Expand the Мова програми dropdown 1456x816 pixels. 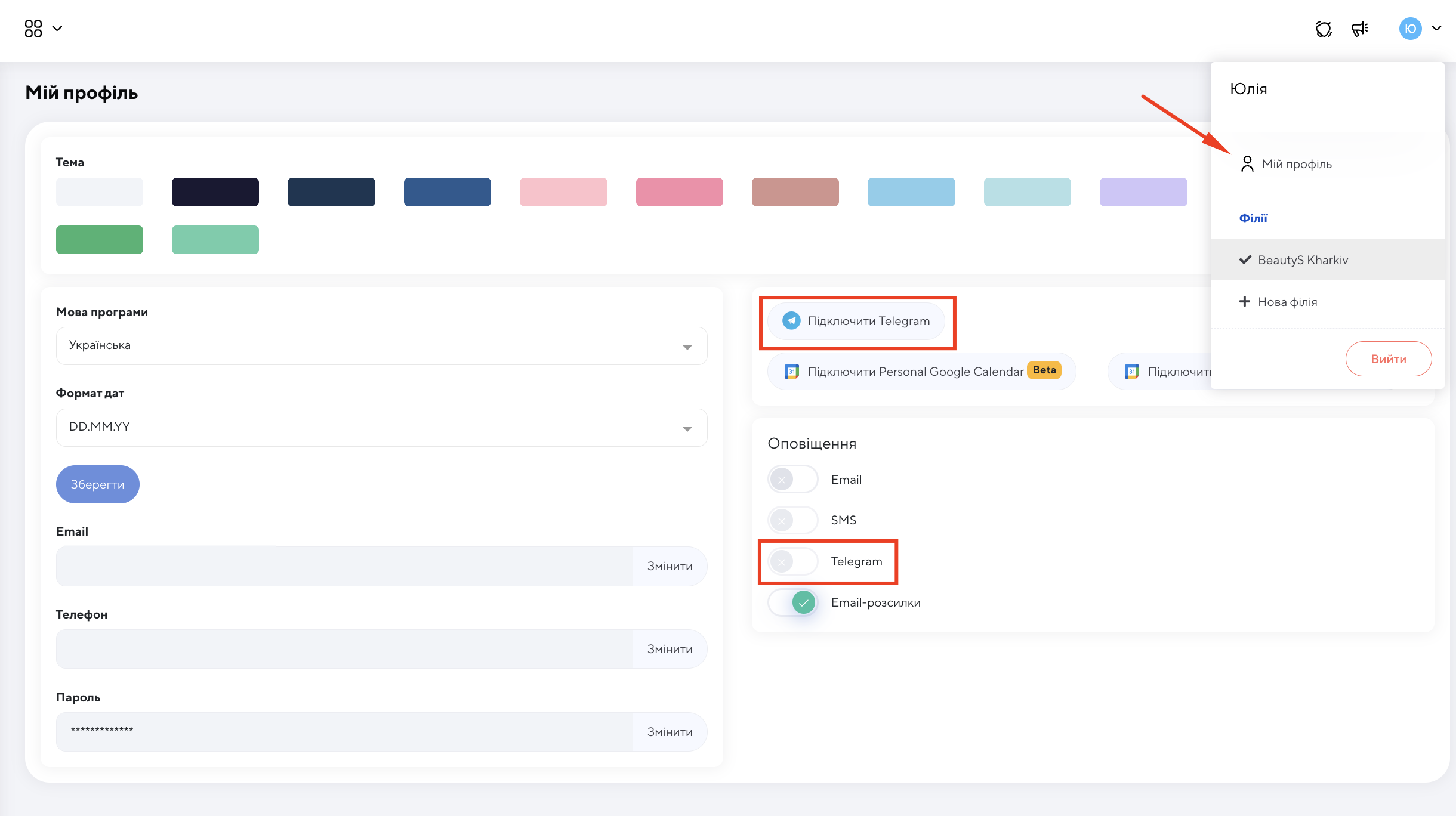pos(382,346)
